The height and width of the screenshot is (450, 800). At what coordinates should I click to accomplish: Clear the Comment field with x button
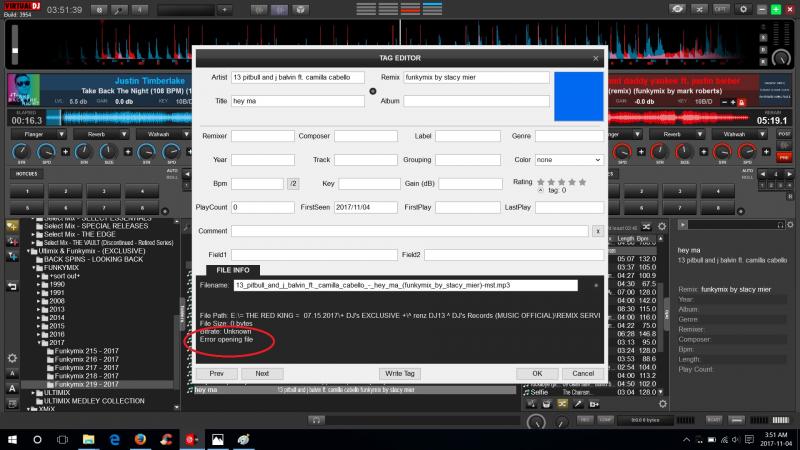tap(597, 231)
